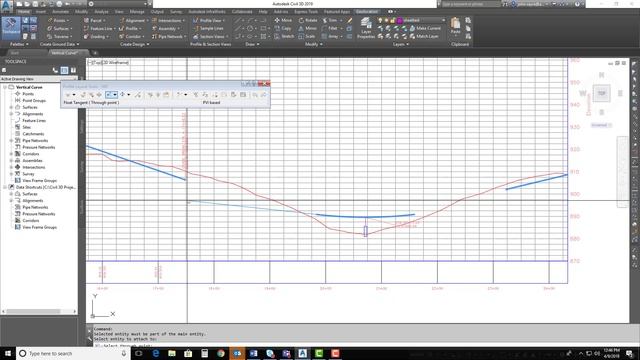Select the Fillet tool in Modify panel
The height and width of the screenshot is (360, 640).
[x=331, y=28]
